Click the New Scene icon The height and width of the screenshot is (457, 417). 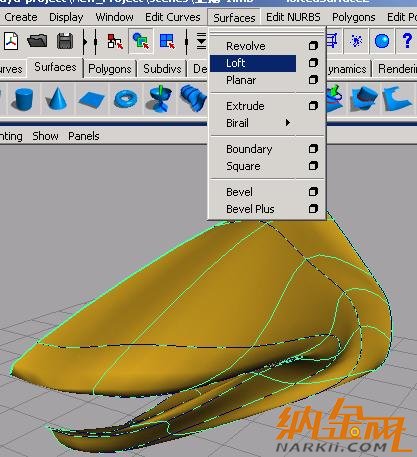coord(11,41)
